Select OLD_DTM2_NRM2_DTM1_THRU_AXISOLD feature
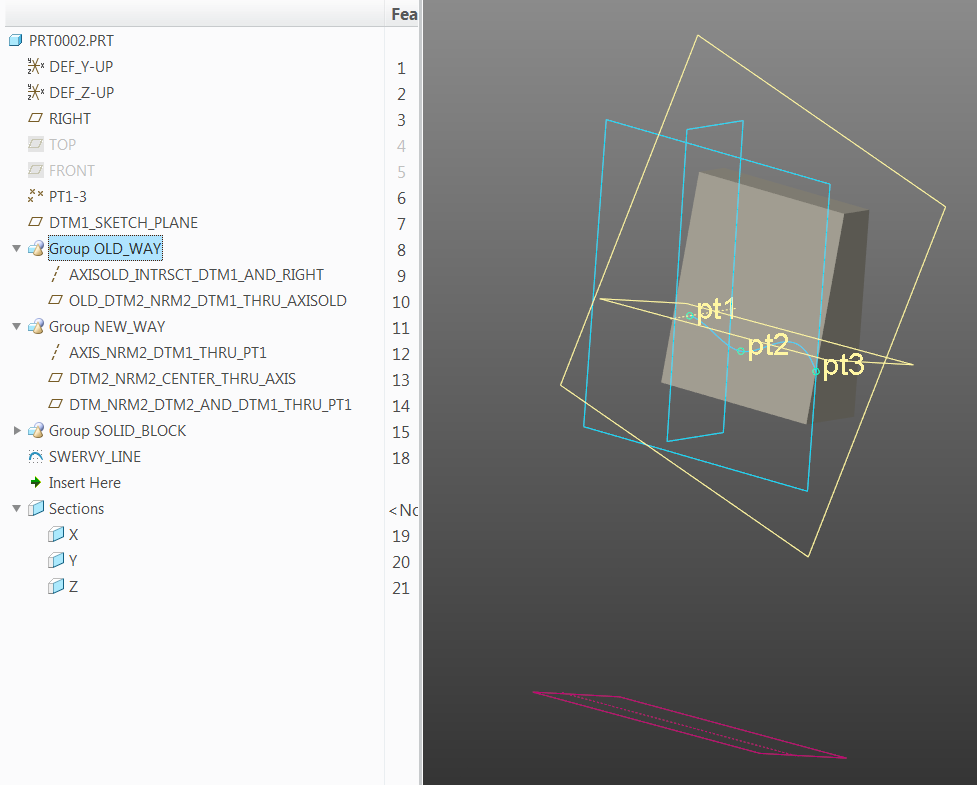The height and width of the screenshot is (785, 977). [207, 301]
